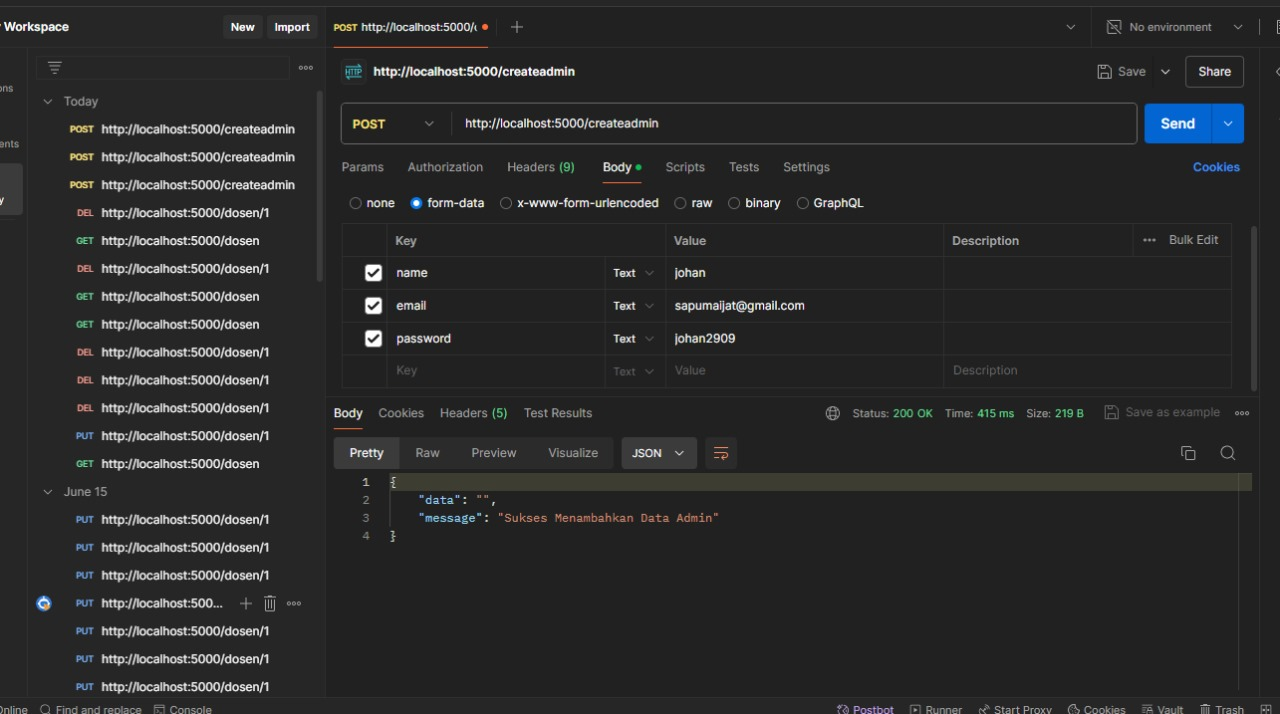Open a new request tab with the plus icon
Image resolution: width=1280 pixels, height=714 pixels.
[517, 27]
